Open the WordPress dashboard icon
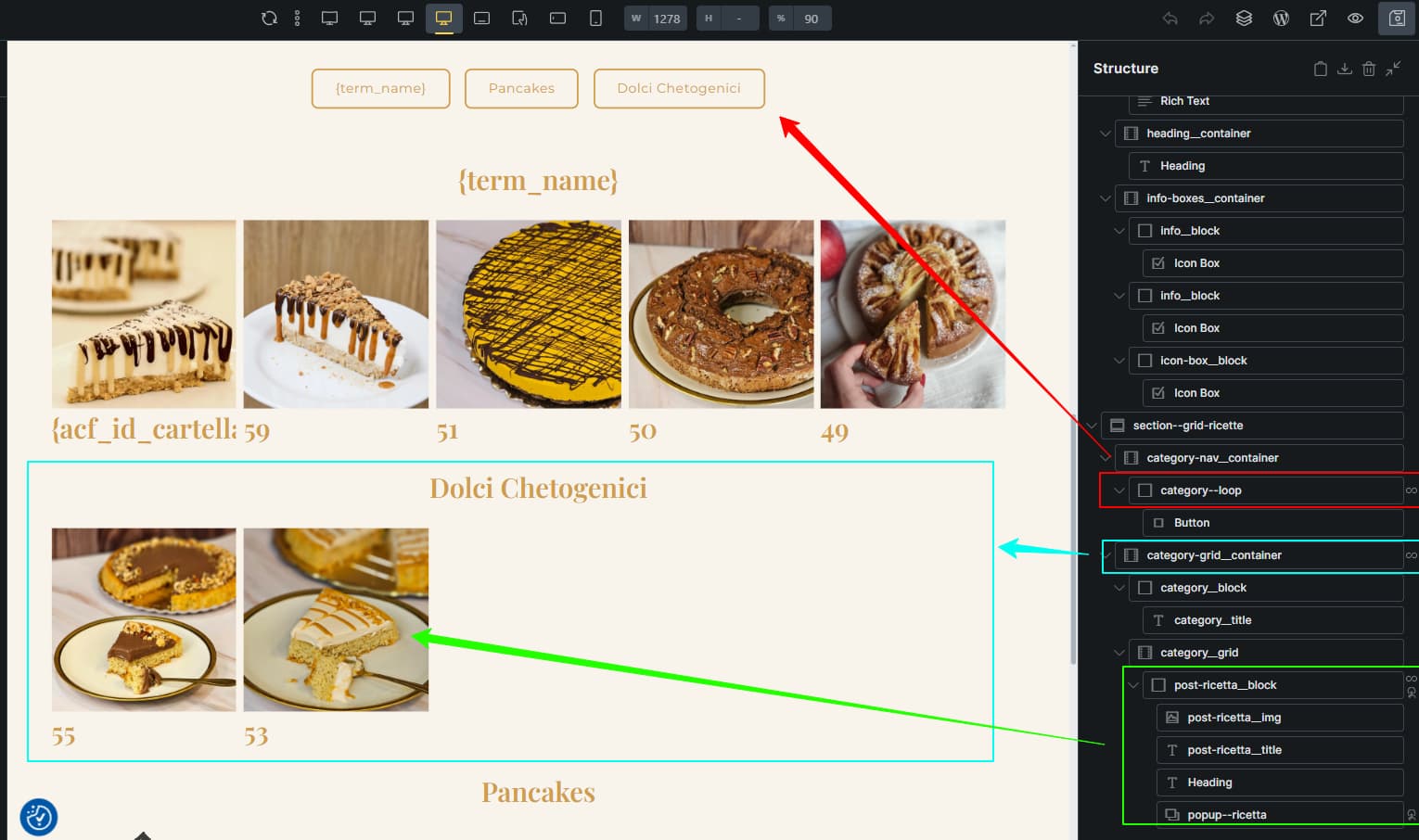The width and height of the screenshot is (1419, 840). point(1281,19)
